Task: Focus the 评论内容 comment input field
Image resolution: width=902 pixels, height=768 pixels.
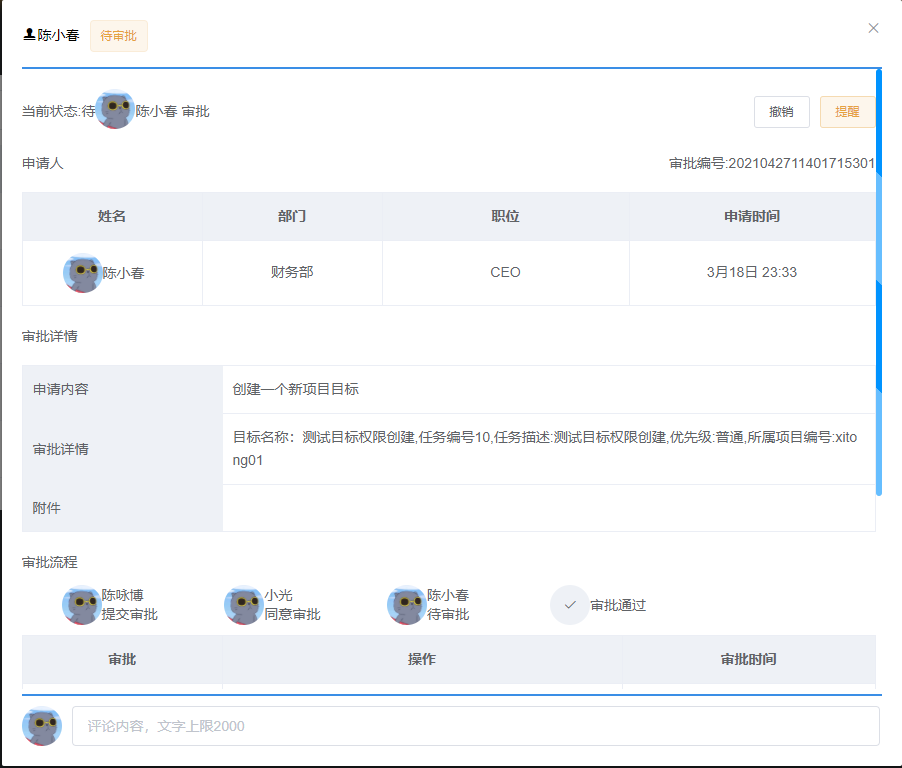Action: [x=476, y=726]
